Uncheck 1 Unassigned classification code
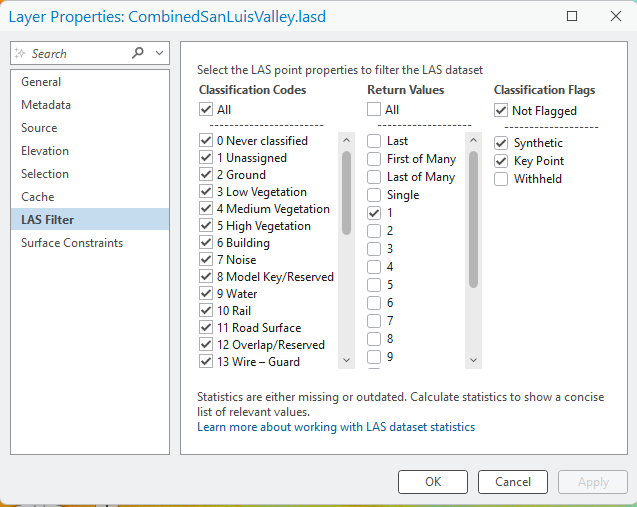This screenshot has width=637, height=507. click(x=206, y=158)
